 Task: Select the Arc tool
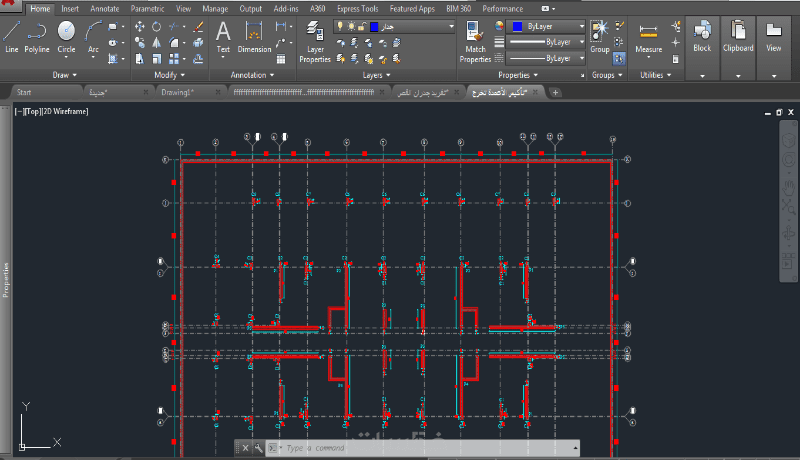(x=93, y=37)
